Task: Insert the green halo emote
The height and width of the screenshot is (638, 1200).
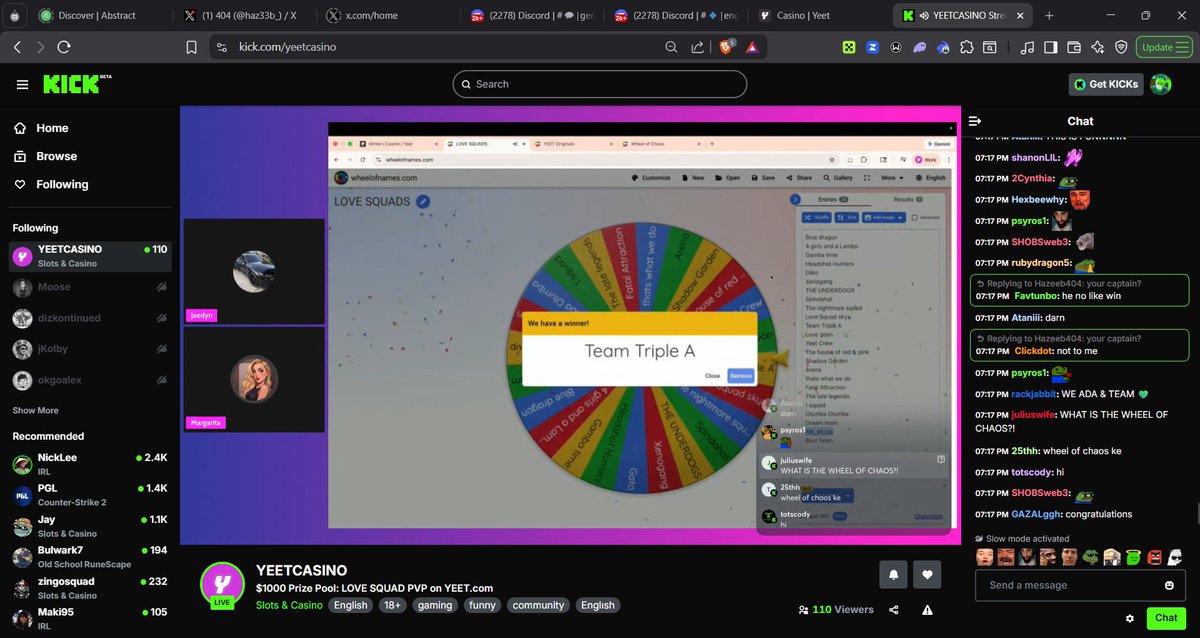Action: (1134, 557)
